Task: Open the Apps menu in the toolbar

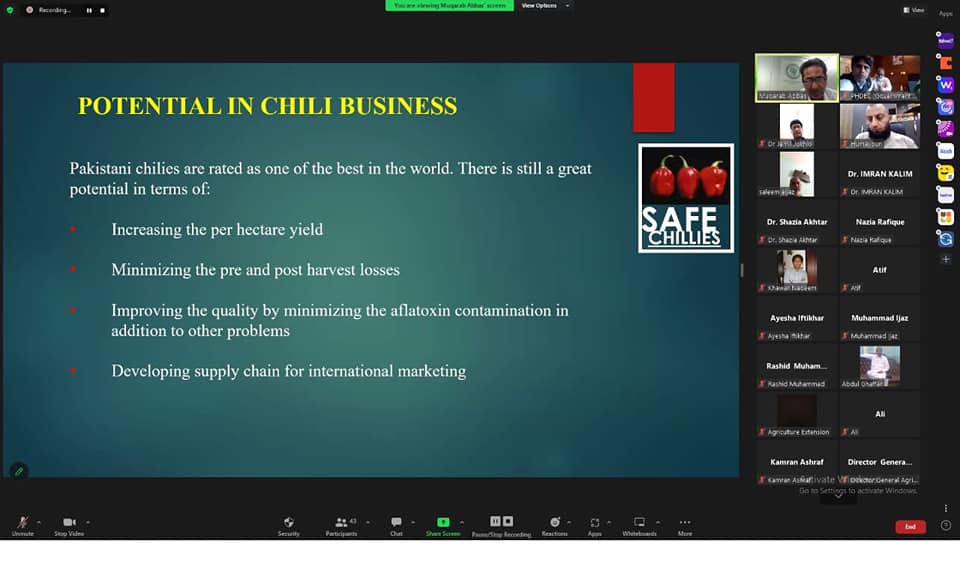Action: coord(594,525)
